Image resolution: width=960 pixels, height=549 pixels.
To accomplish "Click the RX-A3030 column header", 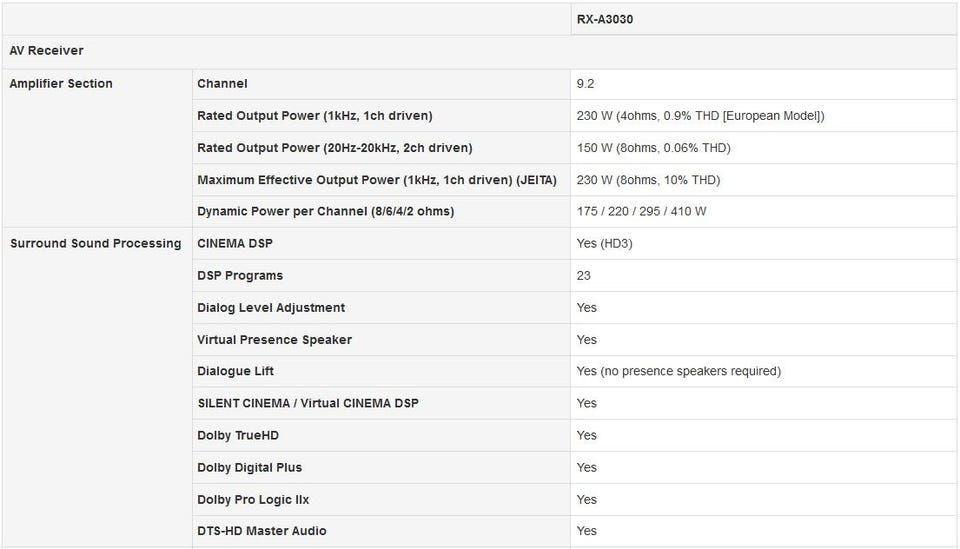I will (x=604, y=19).
